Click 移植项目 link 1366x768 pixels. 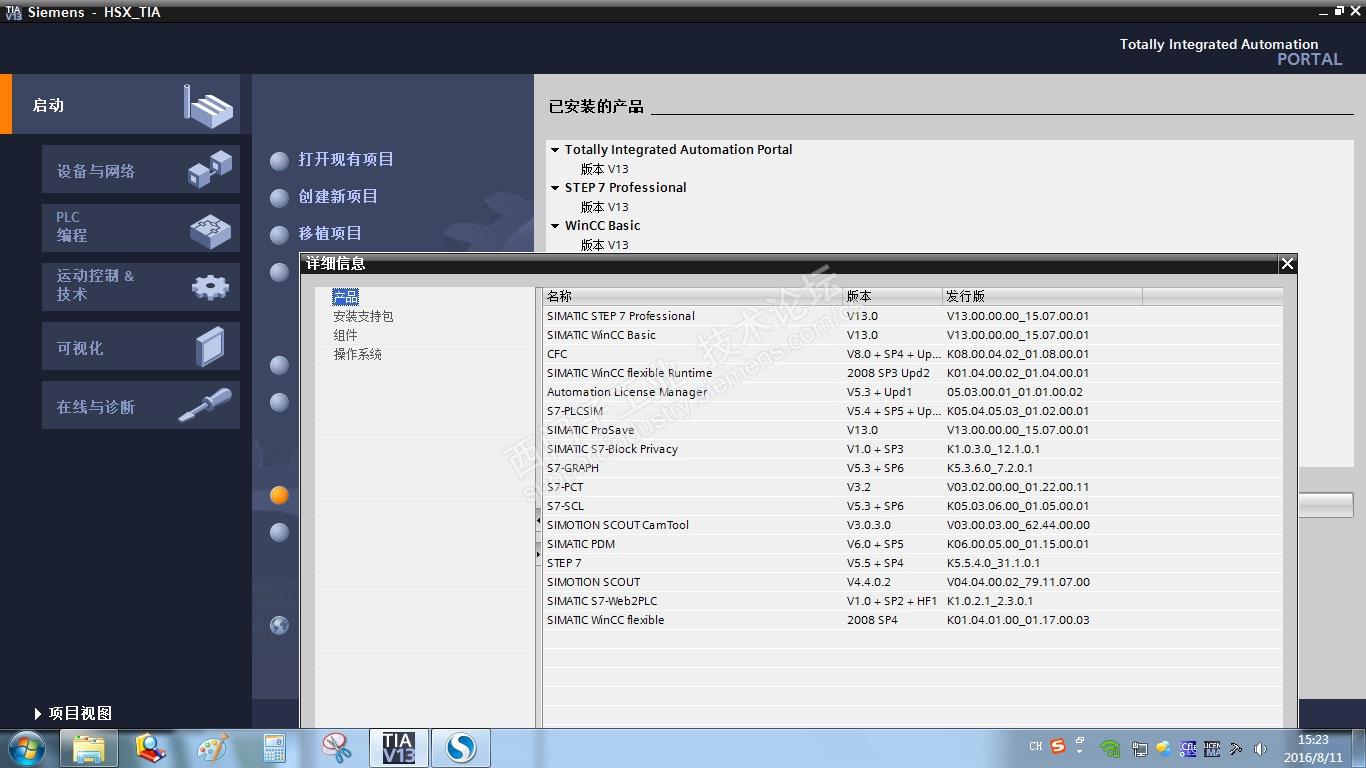(x=330, y=234)
